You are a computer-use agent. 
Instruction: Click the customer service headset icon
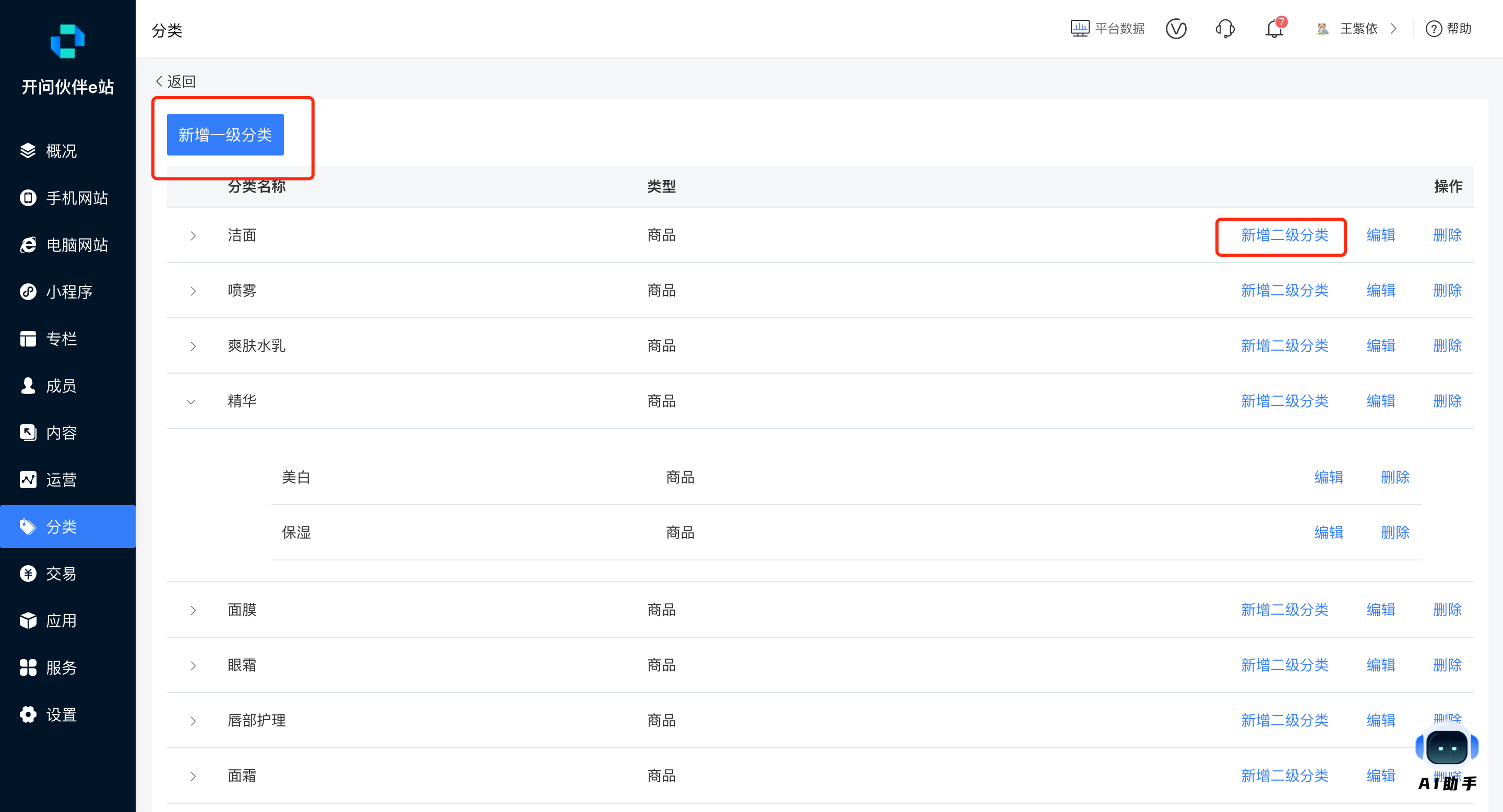coord(1225,29)
